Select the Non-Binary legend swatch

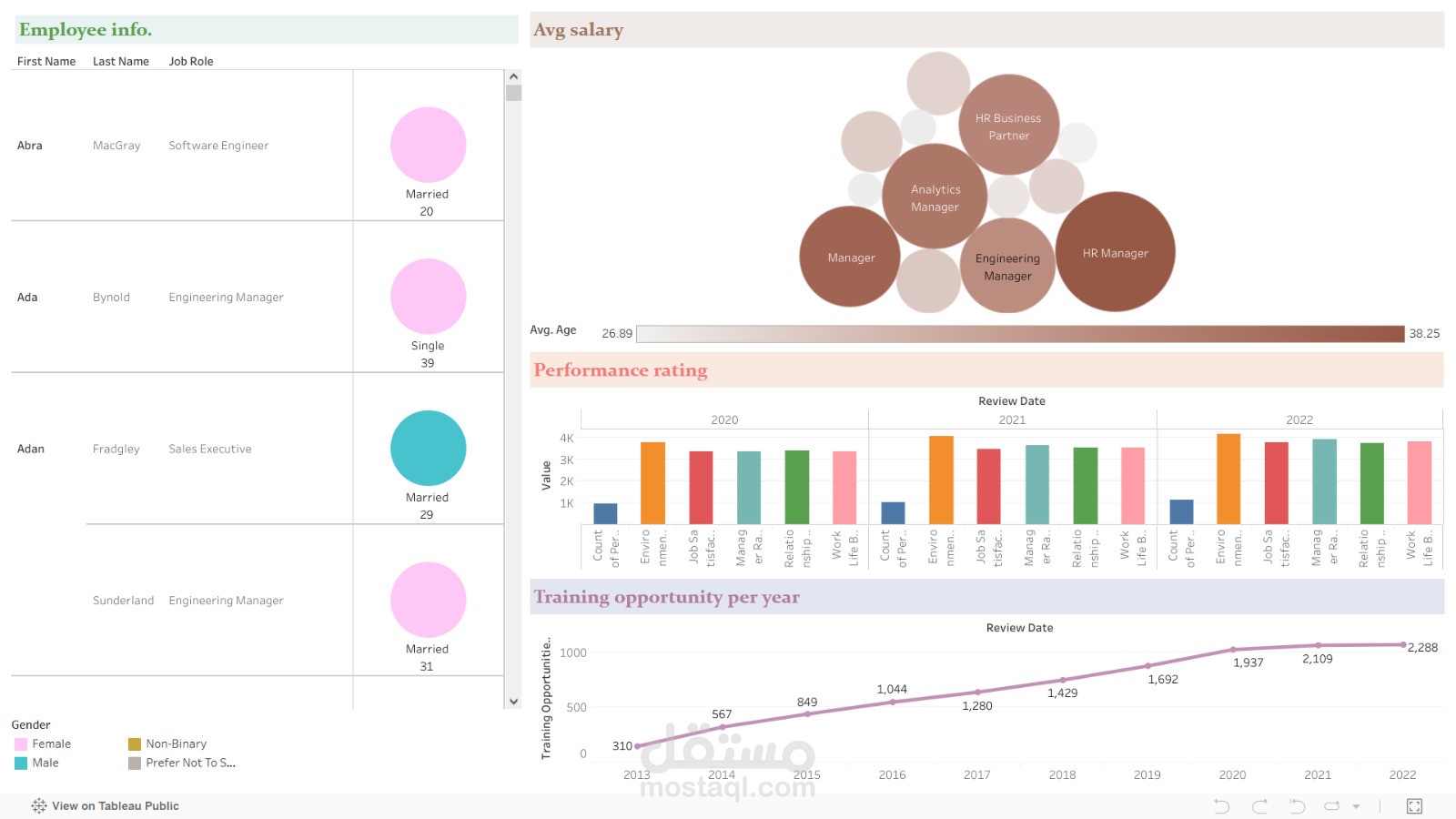[x=135, y=743]
